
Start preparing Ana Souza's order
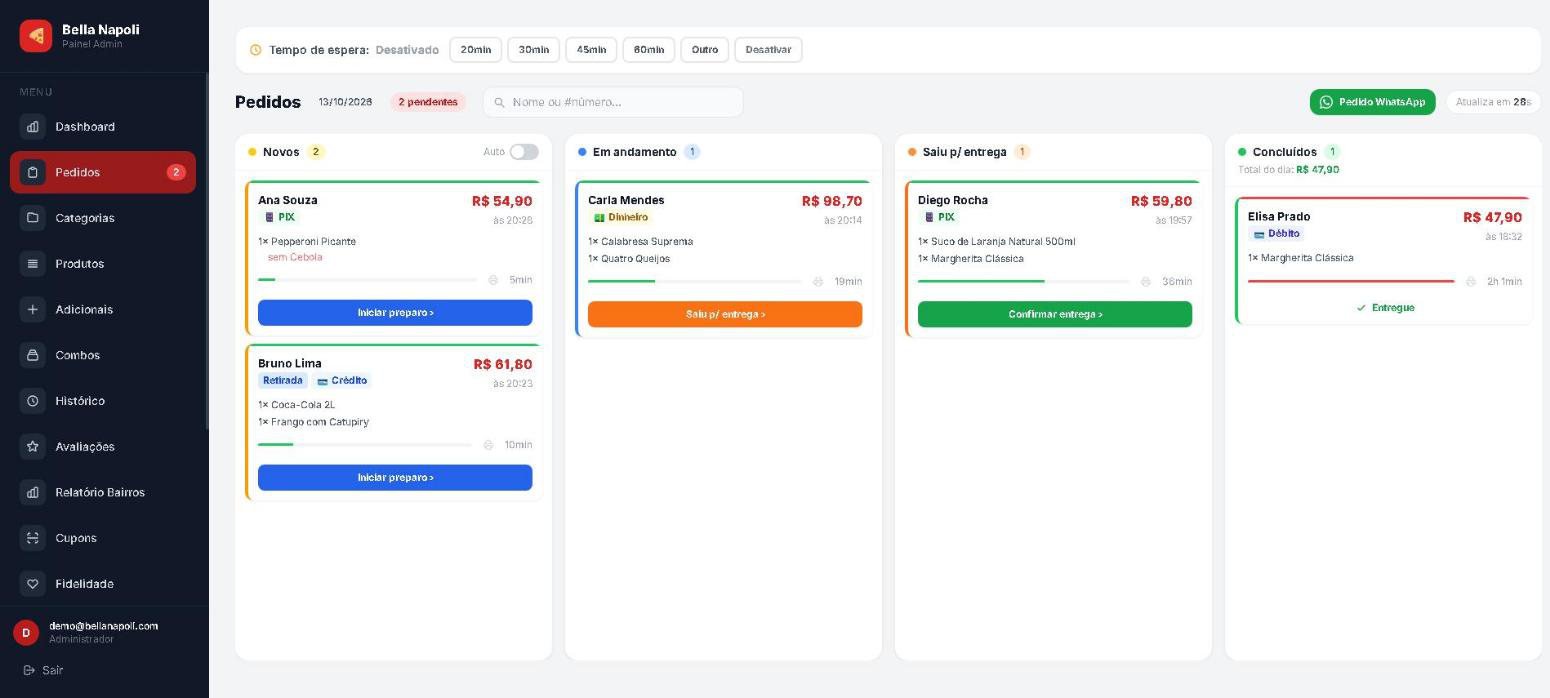[395, 313]
